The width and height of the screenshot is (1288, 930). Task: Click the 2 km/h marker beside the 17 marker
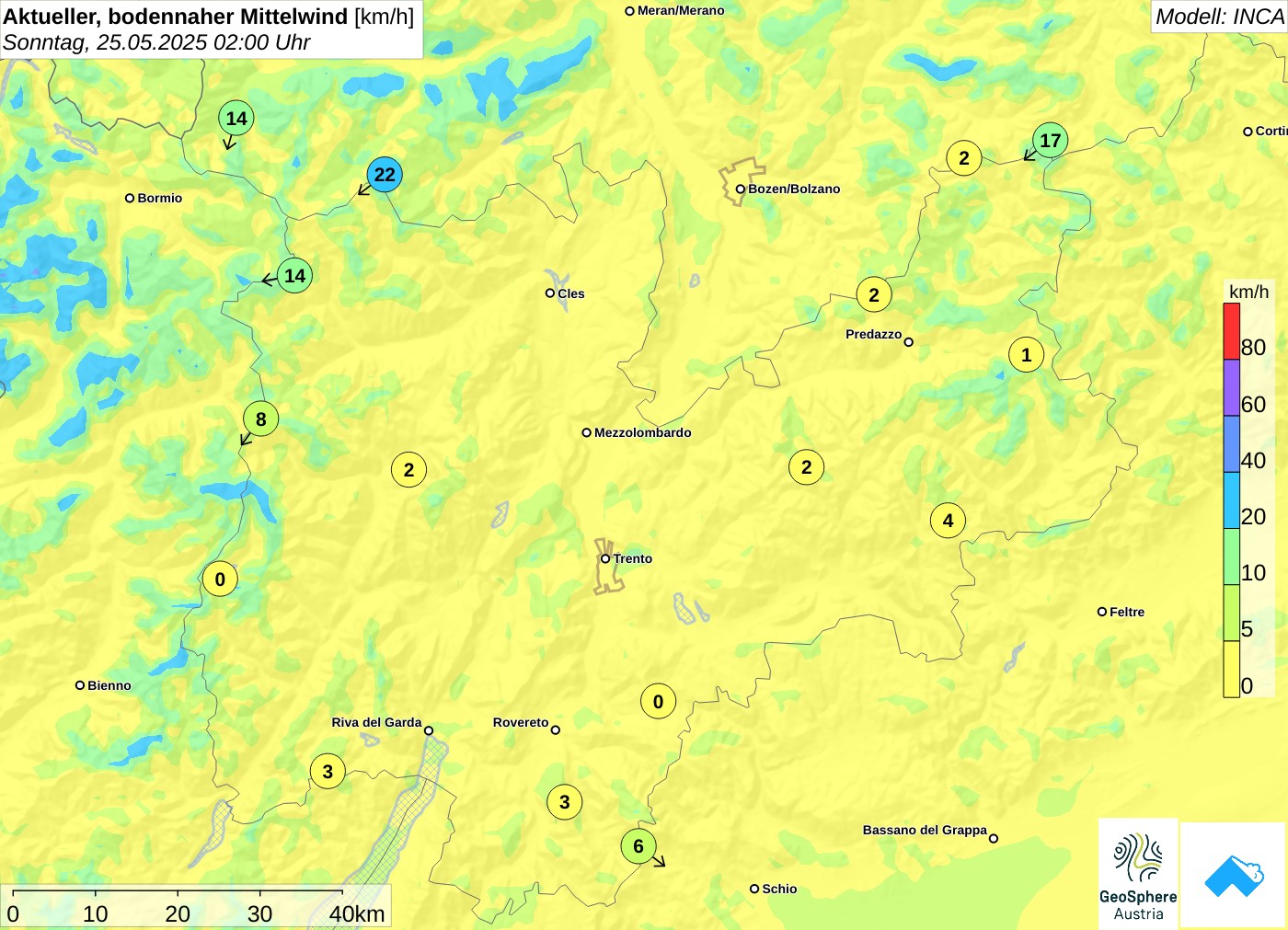(964, 158)
